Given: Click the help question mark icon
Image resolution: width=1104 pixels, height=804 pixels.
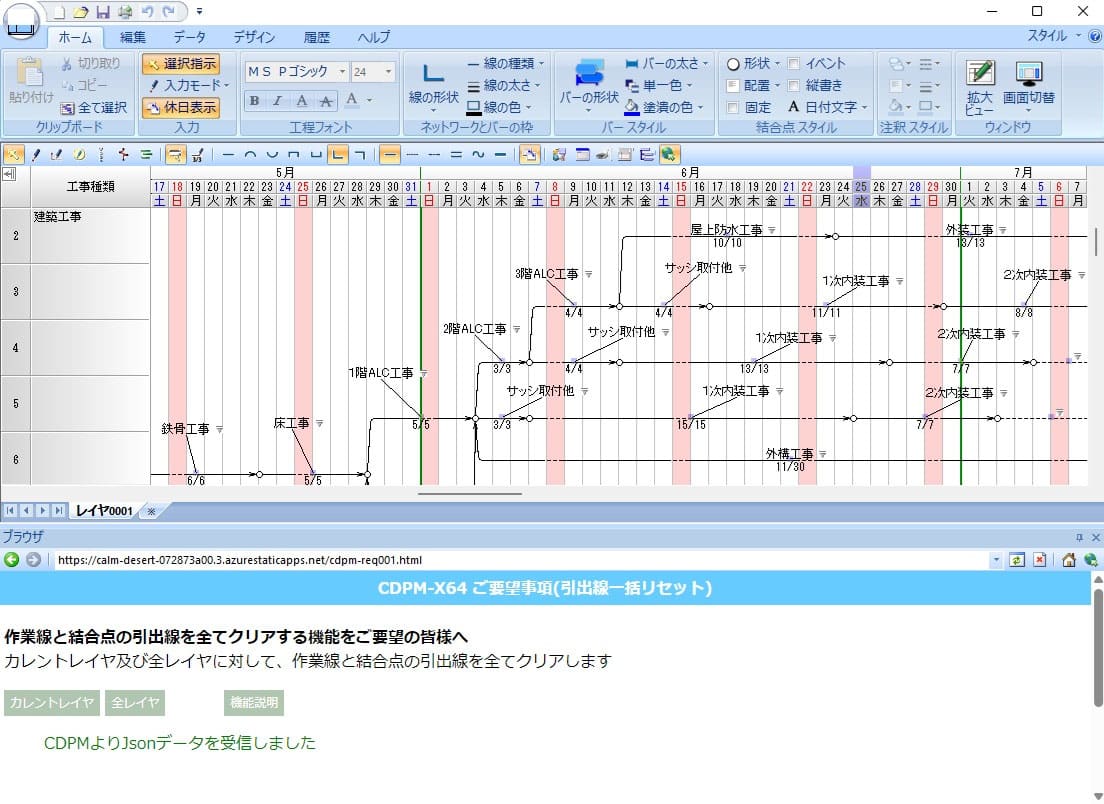Looking at the screenshot, I should click(x=1095, y=36).
